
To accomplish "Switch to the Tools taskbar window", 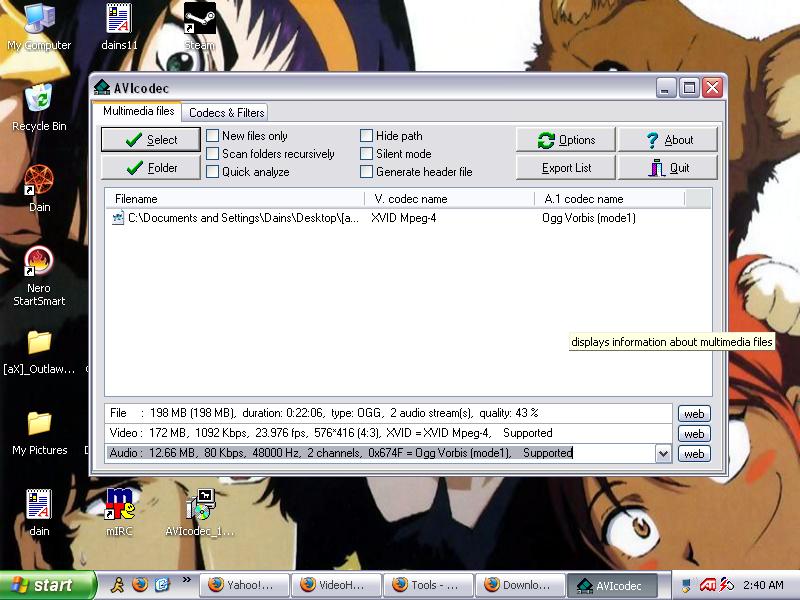I will pos(428,585).
